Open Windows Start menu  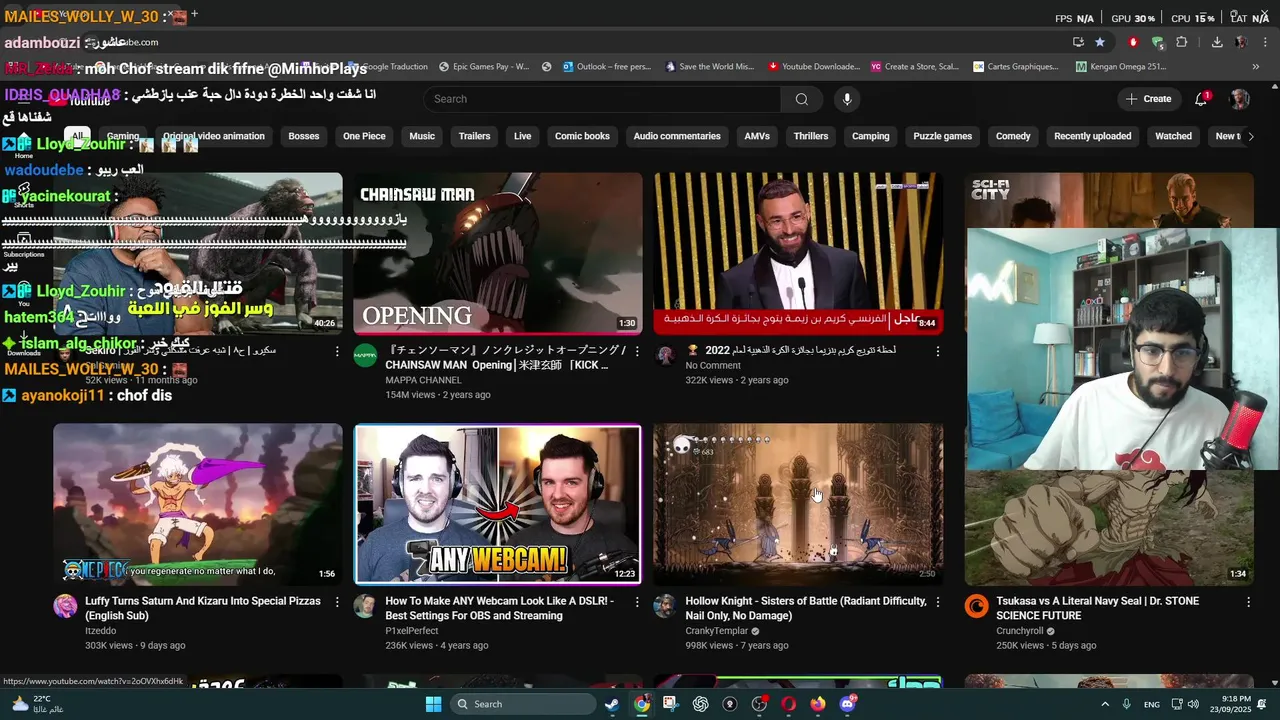pos(433,704)
